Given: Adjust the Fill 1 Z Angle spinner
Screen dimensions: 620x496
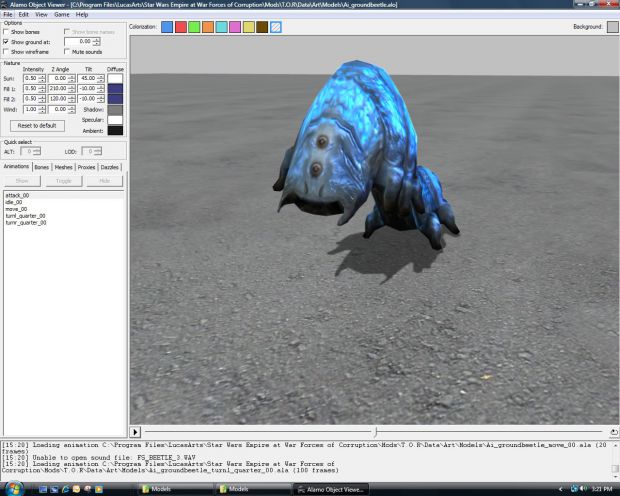Looking at the screenshot, I should 62,89.
